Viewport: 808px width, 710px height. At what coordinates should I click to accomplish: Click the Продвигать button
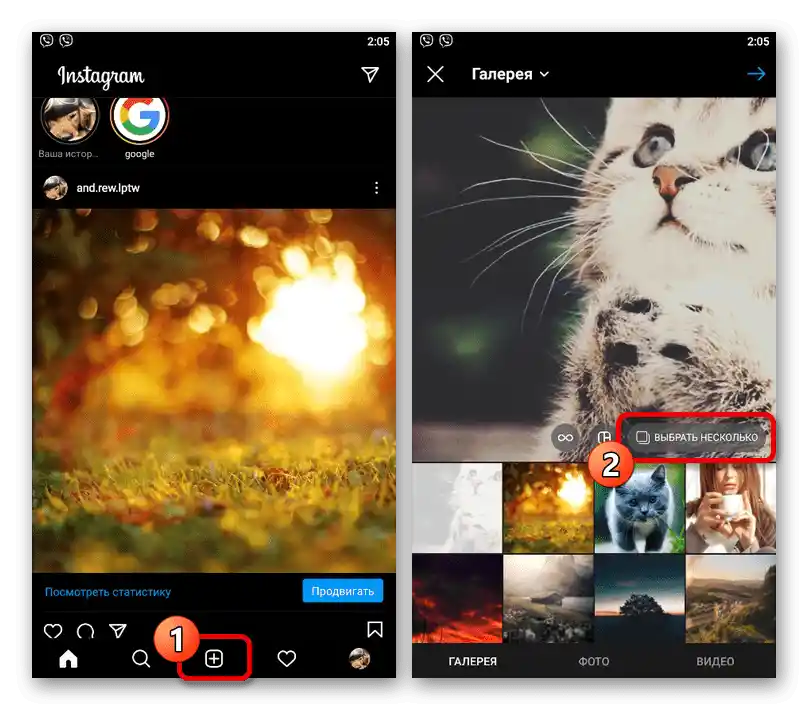(343, 591)
